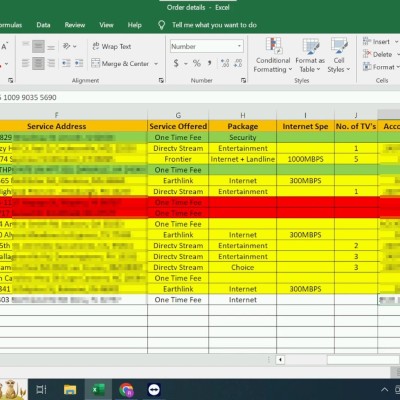Open the Data tab
Screen dimensions: 400x400
click(43, 25)
